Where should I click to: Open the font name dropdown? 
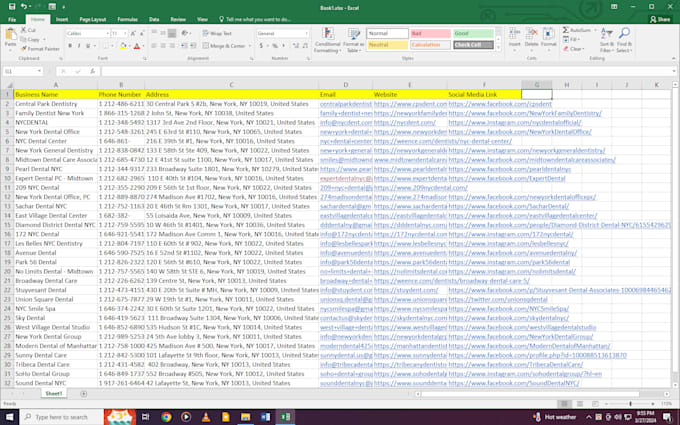tap(107, 33)
